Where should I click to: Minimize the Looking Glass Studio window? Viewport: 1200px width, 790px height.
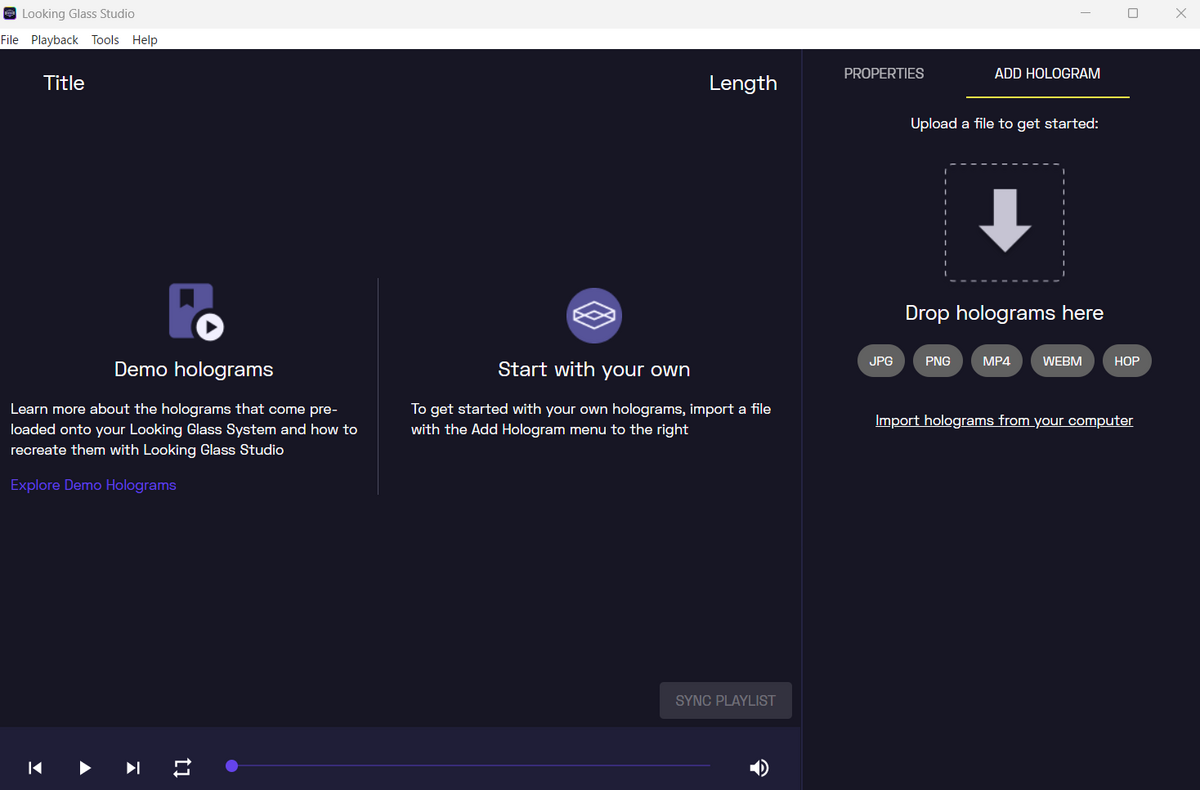(1086, 14)
